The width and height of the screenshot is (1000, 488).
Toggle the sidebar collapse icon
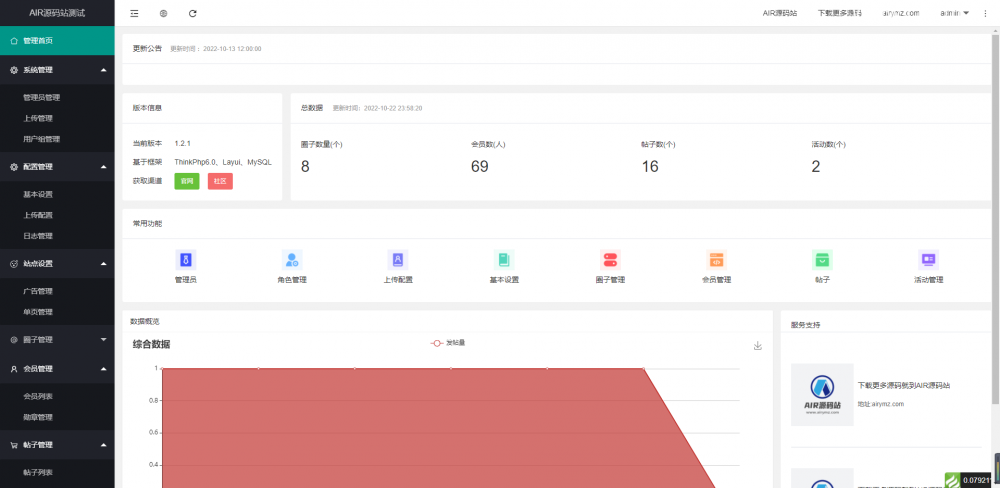[x=134, y=13]
